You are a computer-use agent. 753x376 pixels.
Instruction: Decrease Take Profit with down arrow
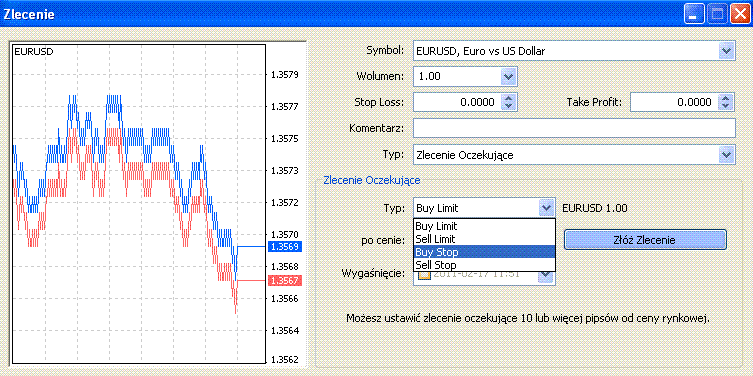coord(726,106)
